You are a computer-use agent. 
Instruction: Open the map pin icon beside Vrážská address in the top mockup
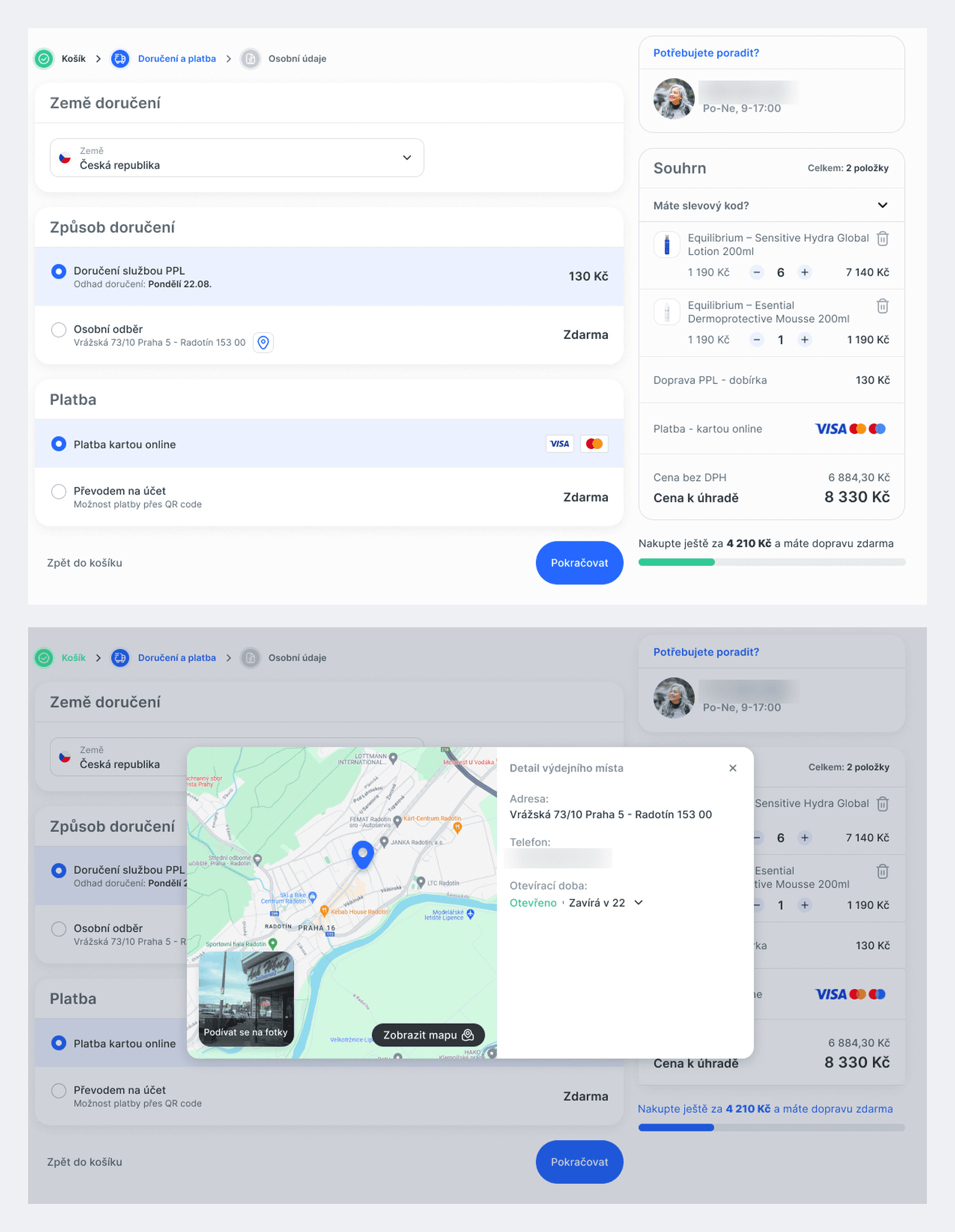263,342
